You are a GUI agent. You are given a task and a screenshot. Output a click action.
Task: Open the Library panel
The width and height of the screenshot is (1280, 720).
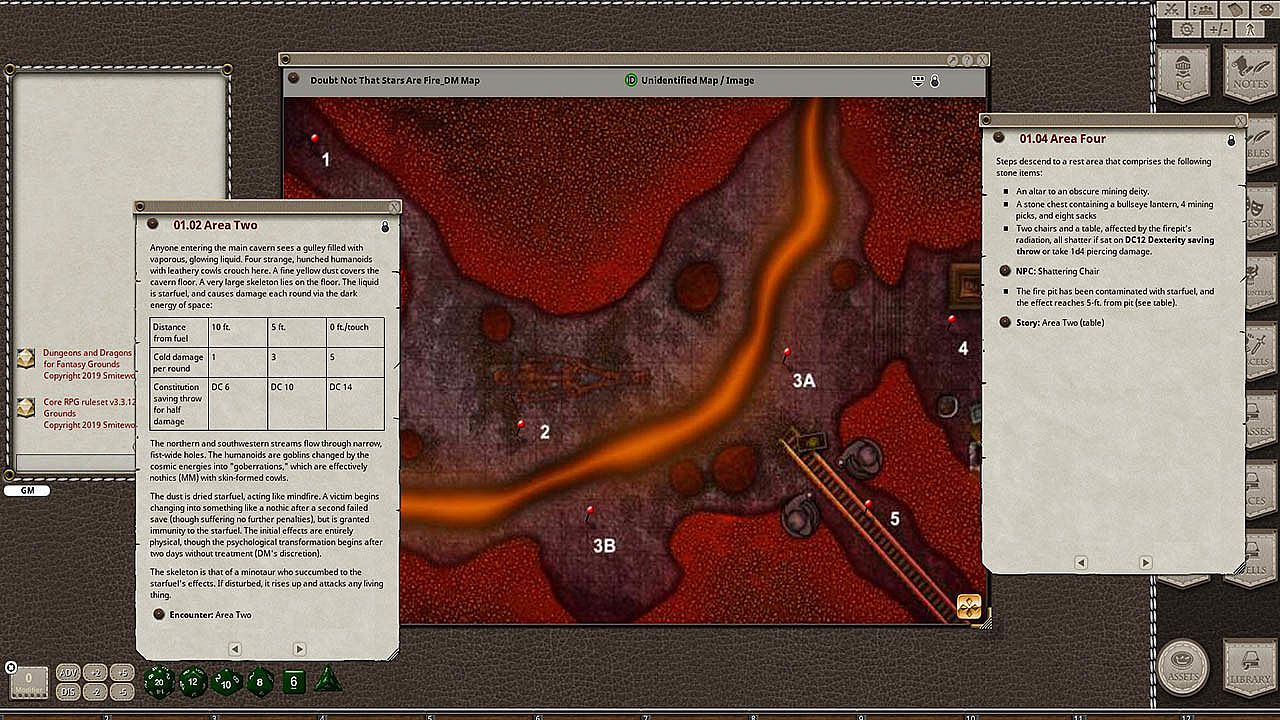(1250, 667)
